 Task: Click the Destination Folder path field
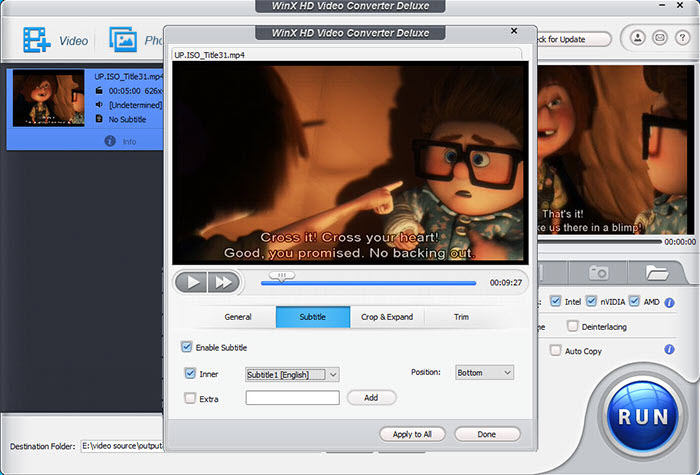[x=121, y=446]
